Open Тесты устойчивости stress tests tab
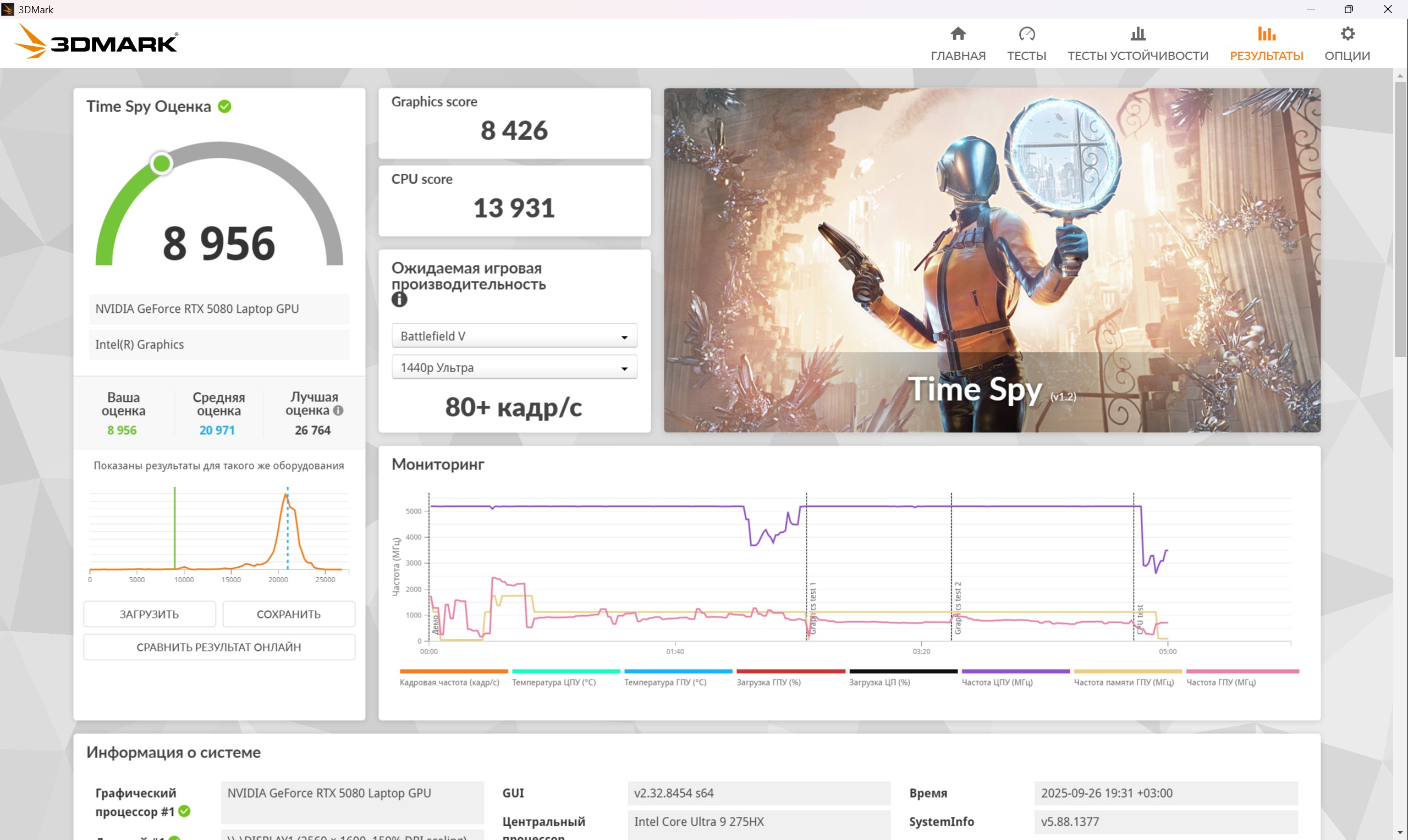 pyautogui.click(x=1137, y=43)
